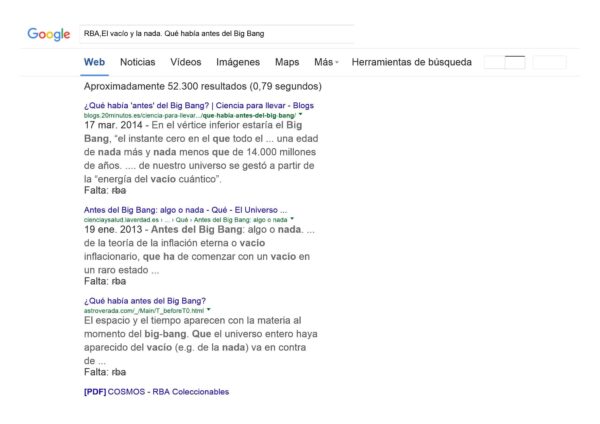Focus the search box with RBA query
The width and height of the screenshot is (600, 424).
click(x=217, y=34)
